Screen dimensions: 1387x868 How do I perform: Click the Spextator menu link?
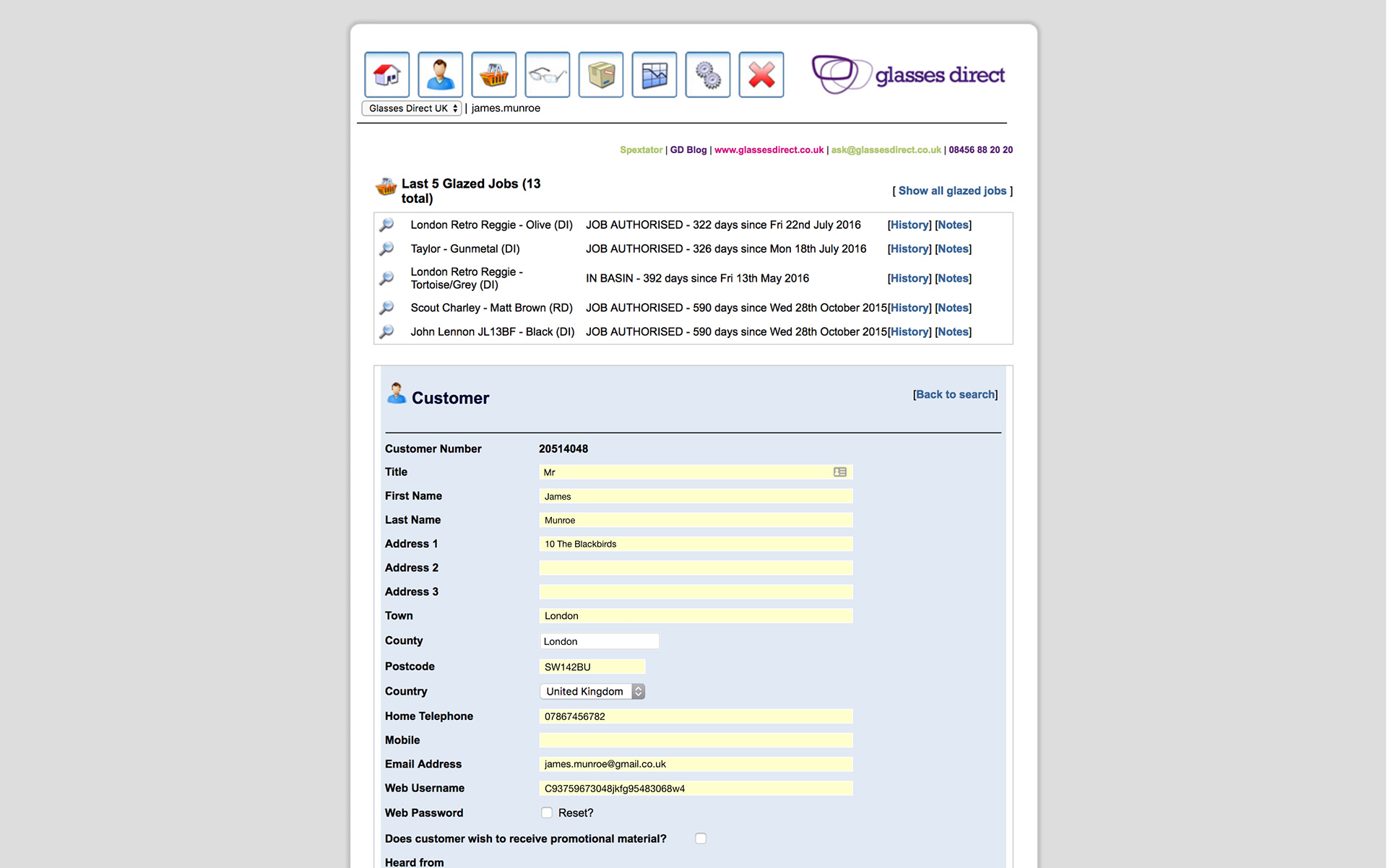641,149
